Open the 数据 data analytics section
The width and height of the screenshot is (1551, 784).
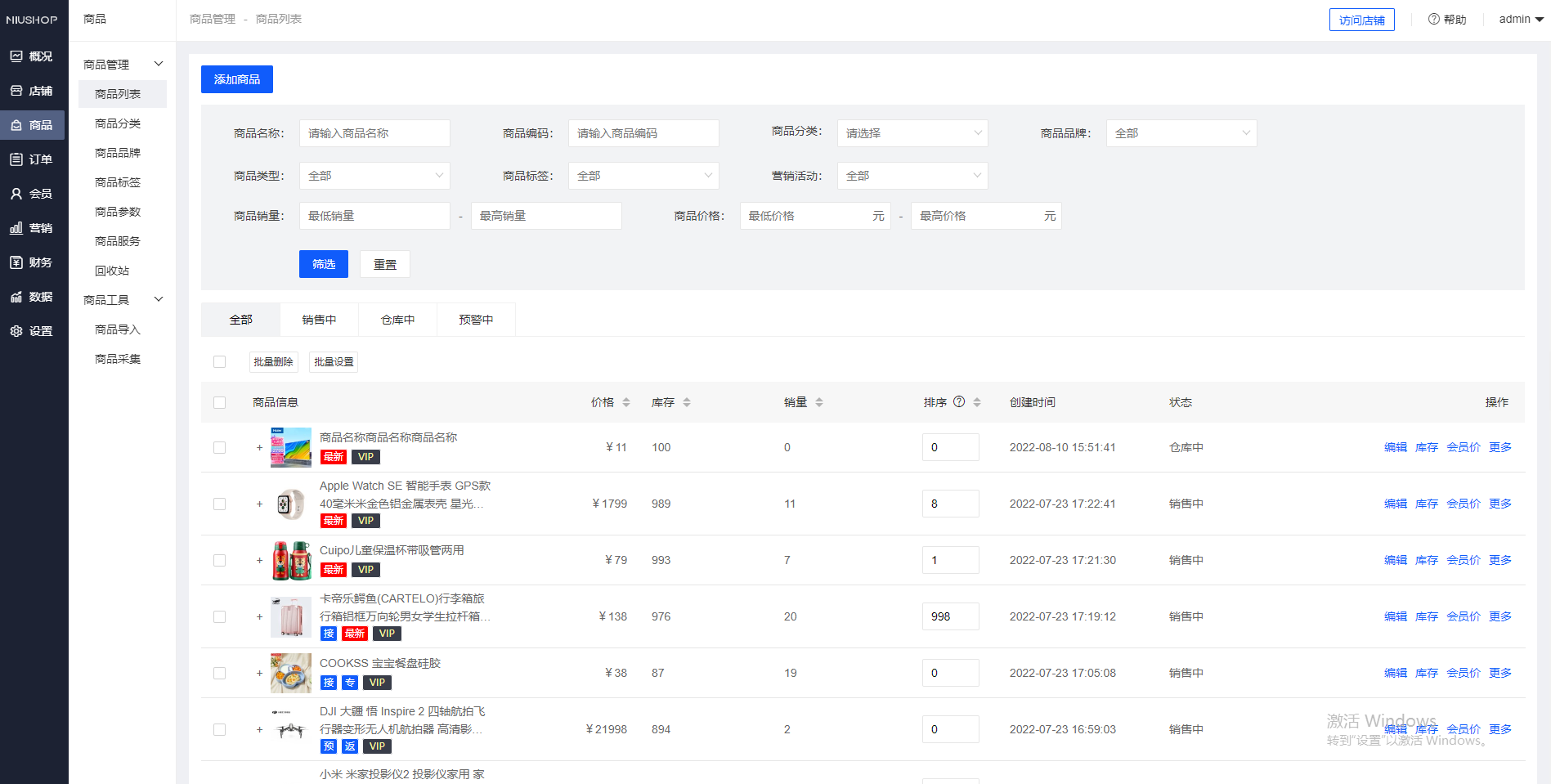coord(33,296)
